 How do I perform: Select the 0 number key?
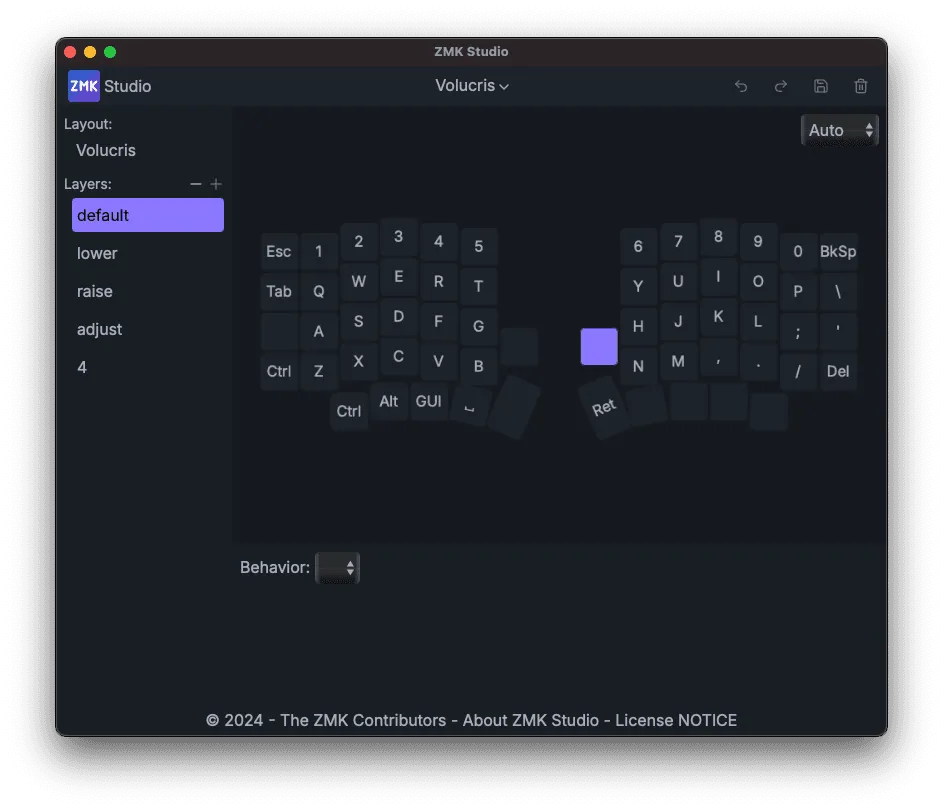(x=798, y=251)
